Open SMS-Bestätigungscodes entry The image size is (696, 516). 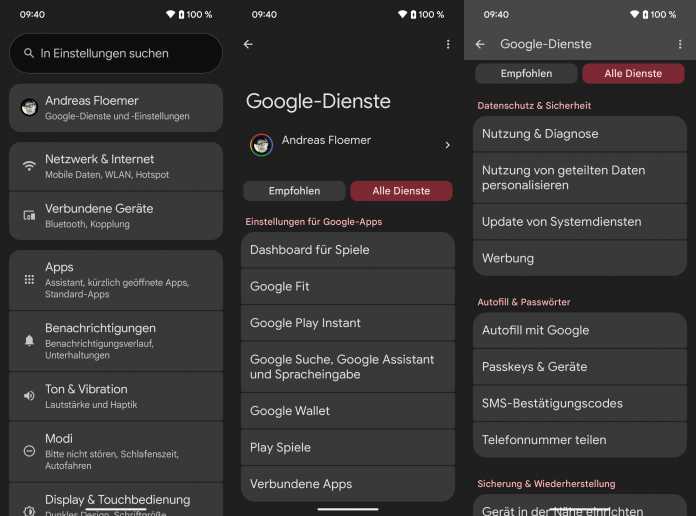click(x=580, y=404)
